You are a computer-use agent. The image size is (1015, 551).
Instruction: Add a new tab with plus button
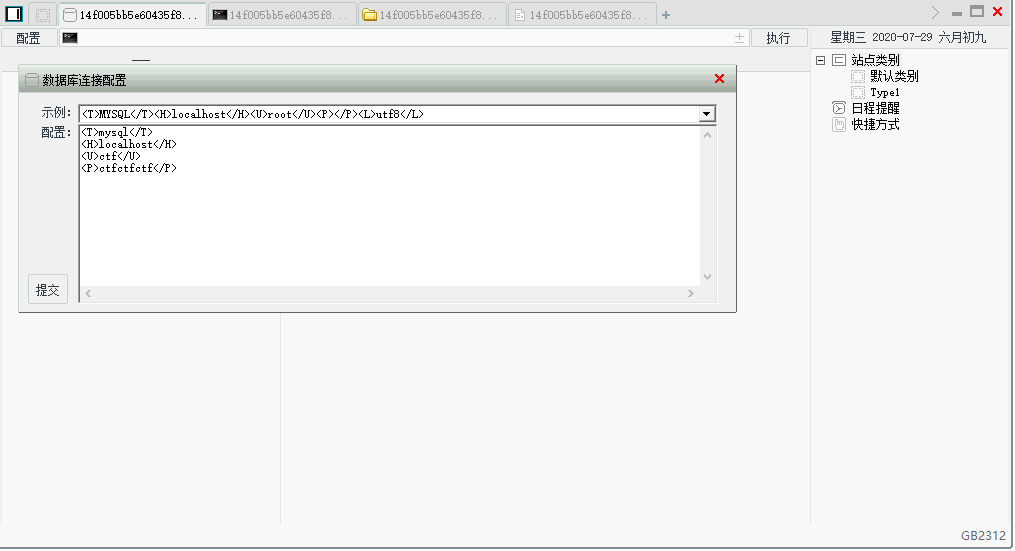click(665, 15)
